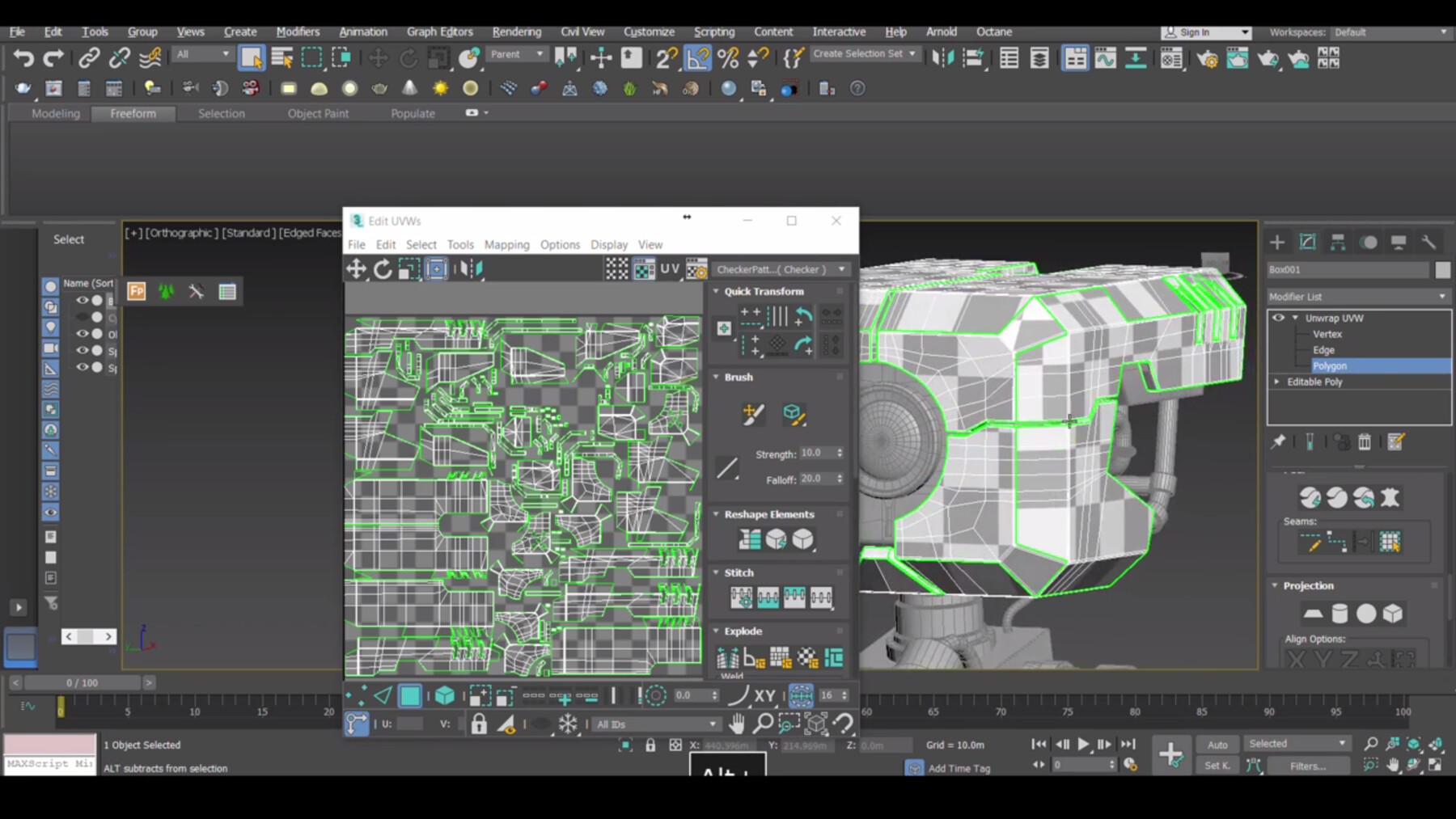
Task: Open the Relax Until Flat tool in Brush panel
Action: [794, 414]
